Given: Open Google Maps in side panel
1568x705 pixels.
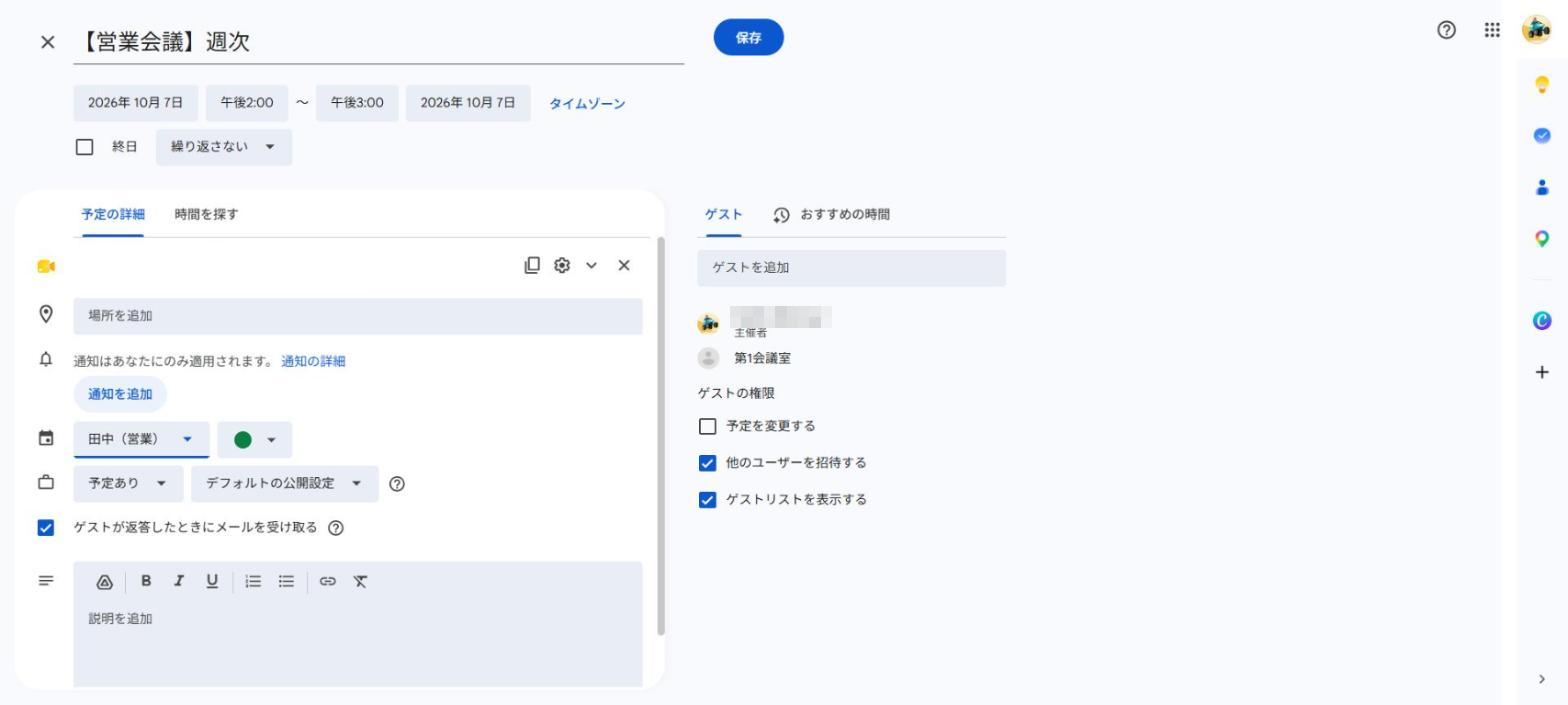Looking at the screenshot, I should point(1542,239).
